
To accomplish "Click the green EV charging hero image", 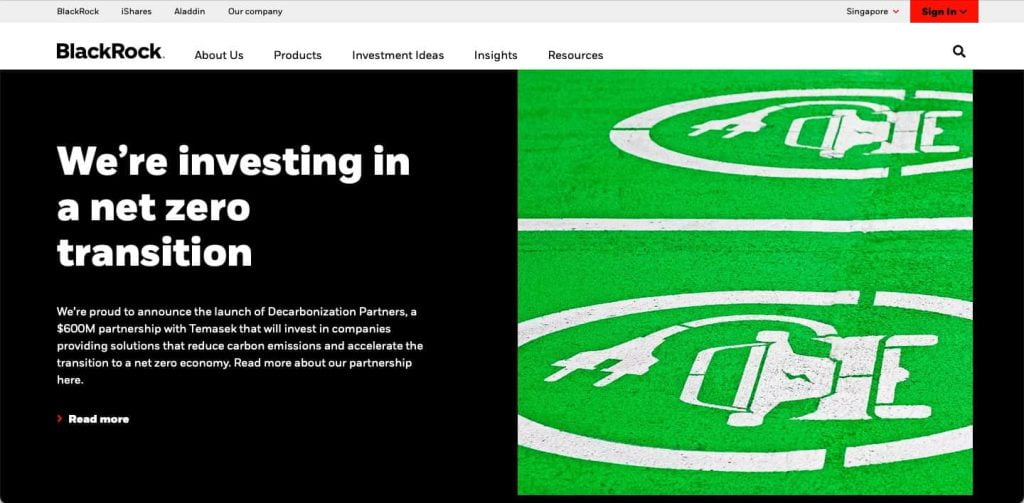I will (x=744, y=282).
